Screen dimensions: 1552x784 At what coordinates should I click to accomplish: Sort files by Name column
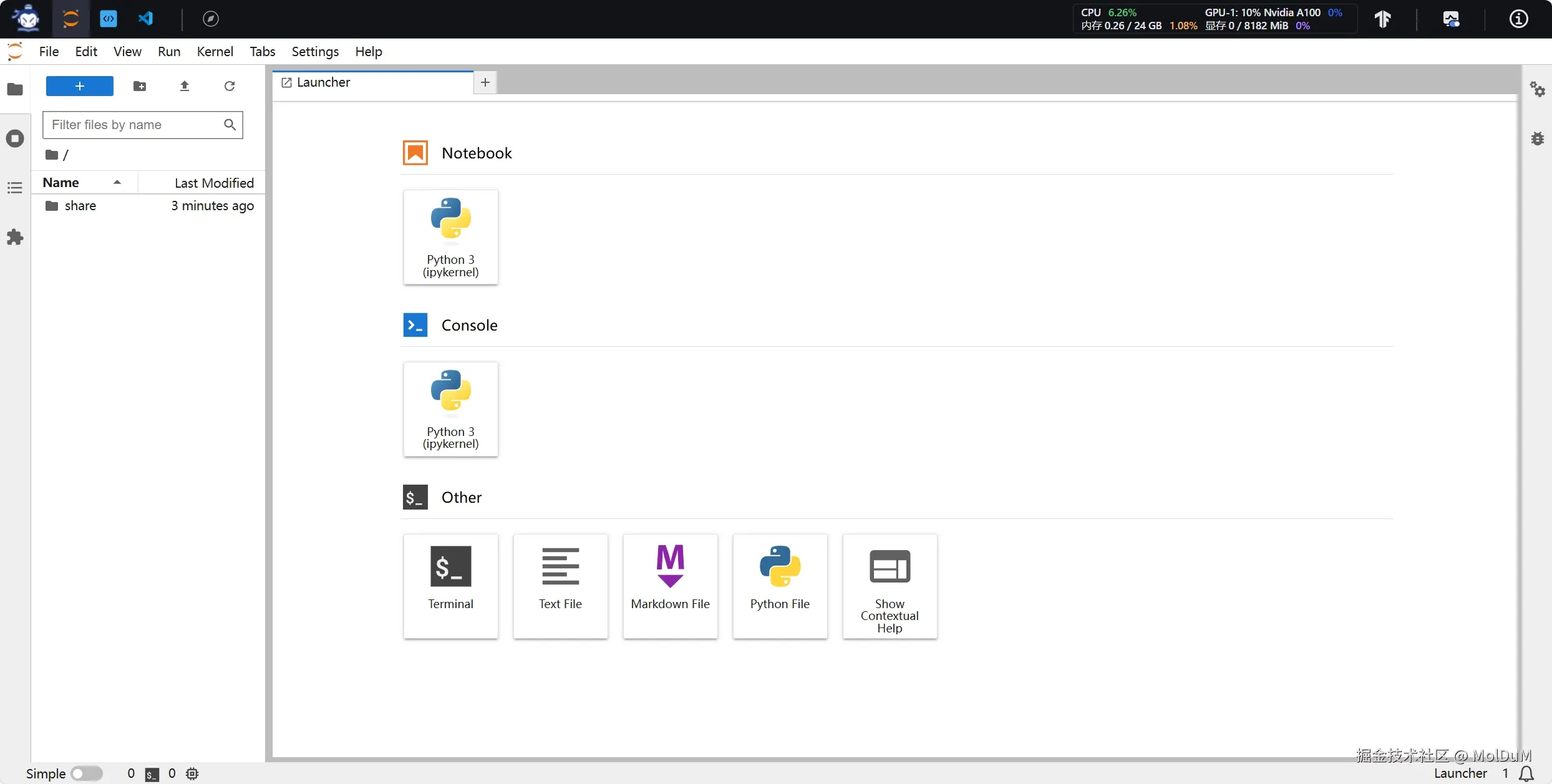tap(61, 183)
